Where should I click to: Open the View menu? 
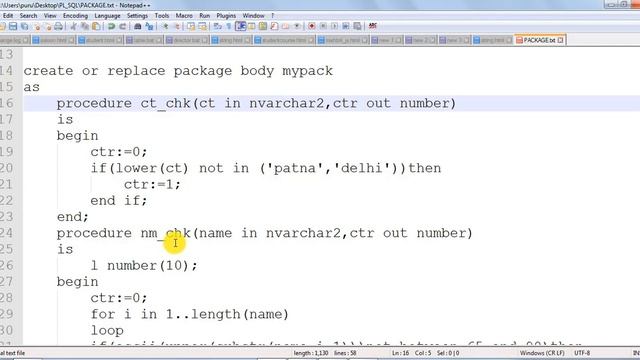click(x=50, y=16)
